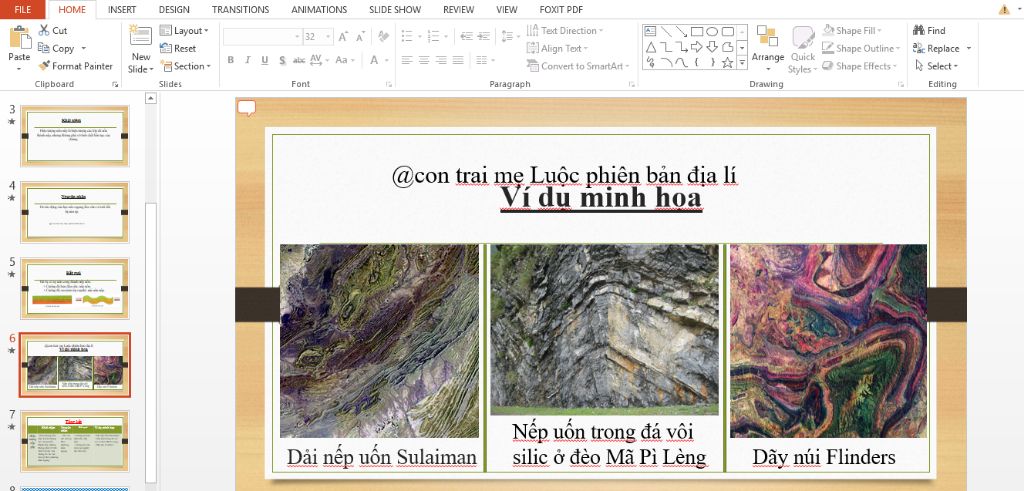Open the Quick Styles dropdown
Screen dimensions: 1024x491
click(x=803, y=50)
